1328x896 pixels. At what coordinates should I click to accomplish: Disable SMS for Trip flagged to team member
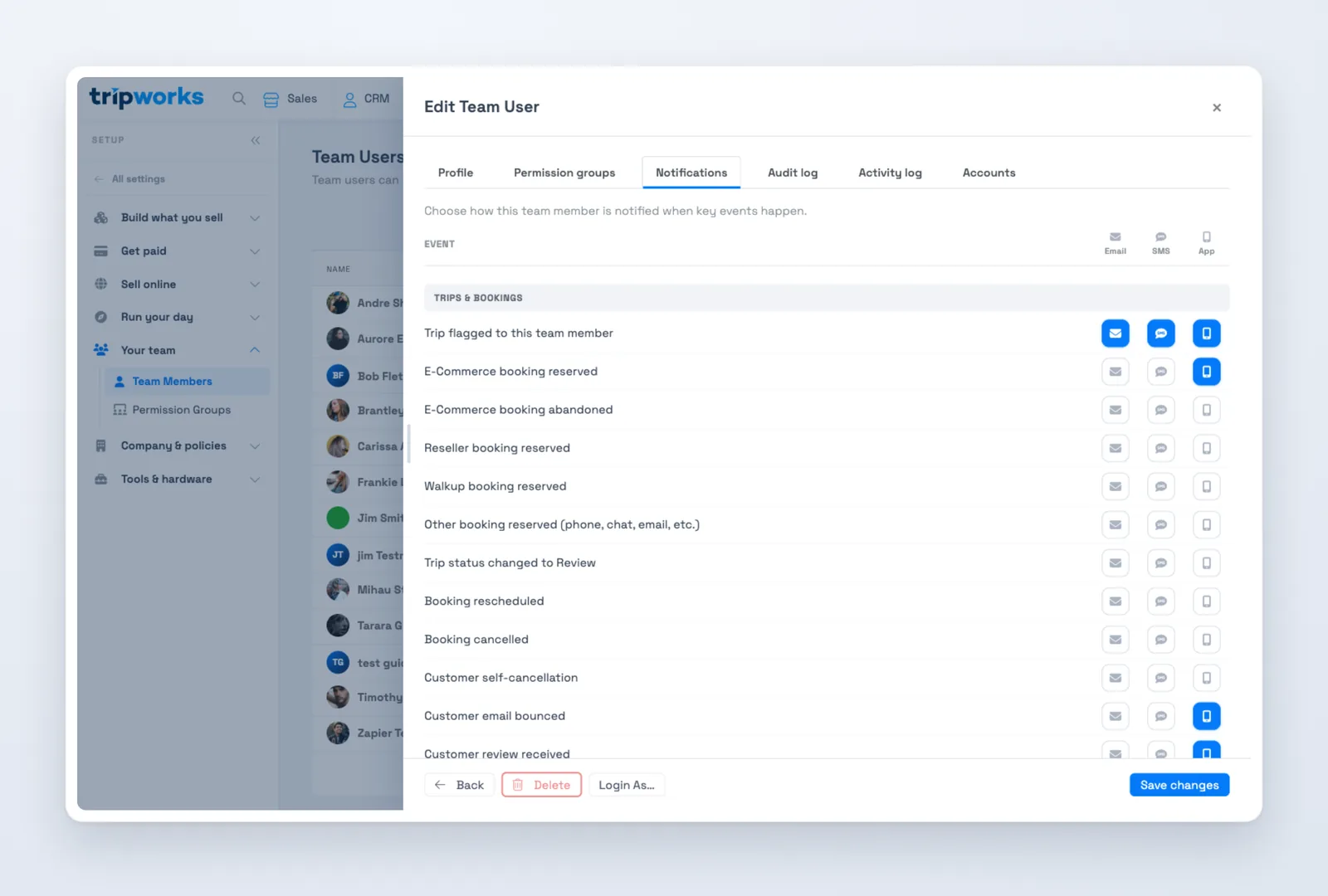coord(1161,334)
